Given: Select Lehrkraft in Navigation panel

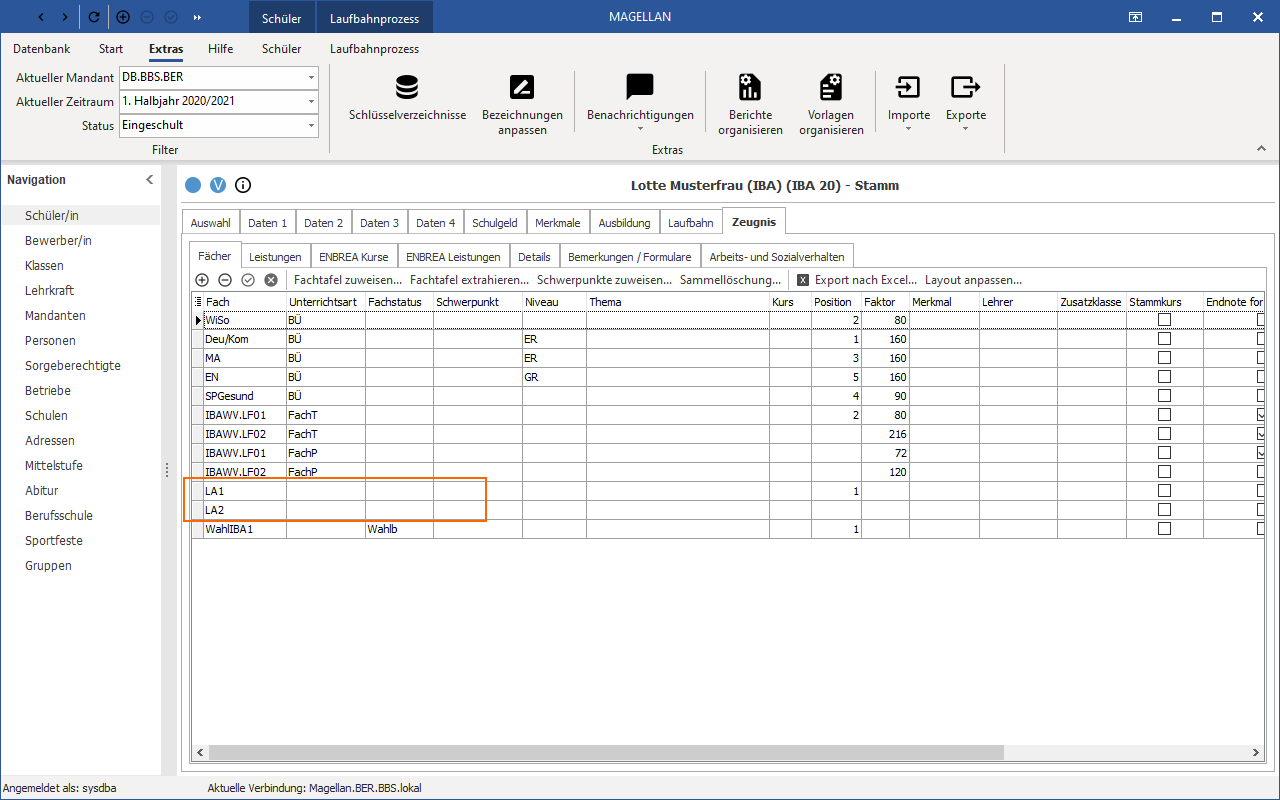Looking at the screenshot, I should tap(50, 290).
